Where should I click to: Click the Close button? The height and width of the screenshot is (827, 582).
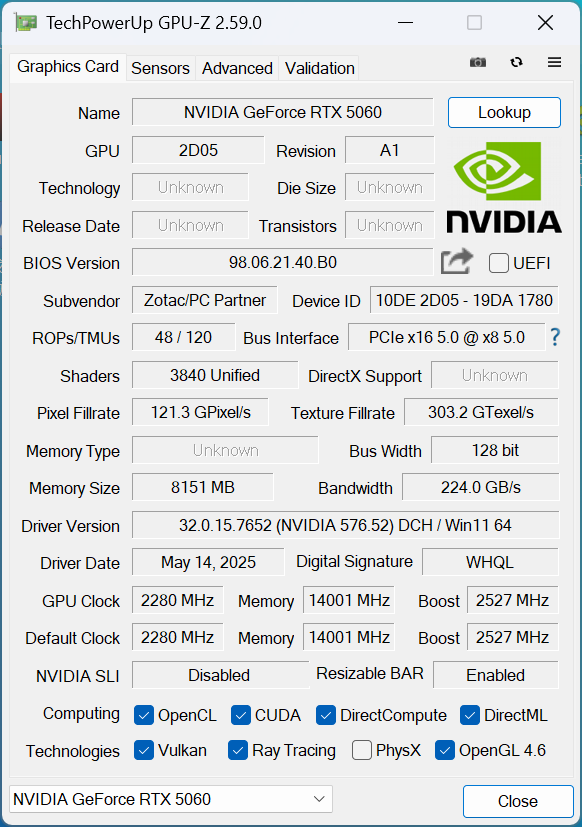(x=518, y=801)
